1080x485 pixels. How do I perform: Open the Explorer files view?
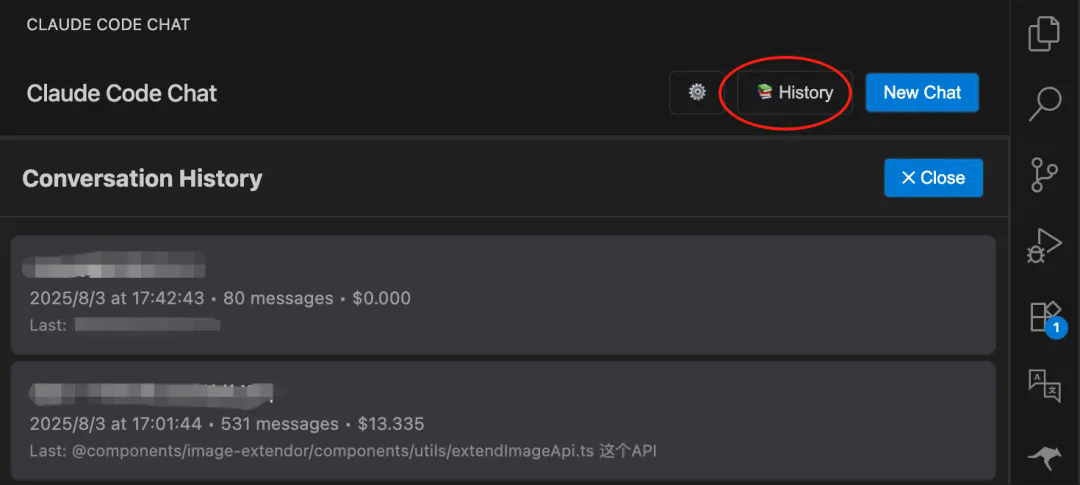coord(1044,34)
